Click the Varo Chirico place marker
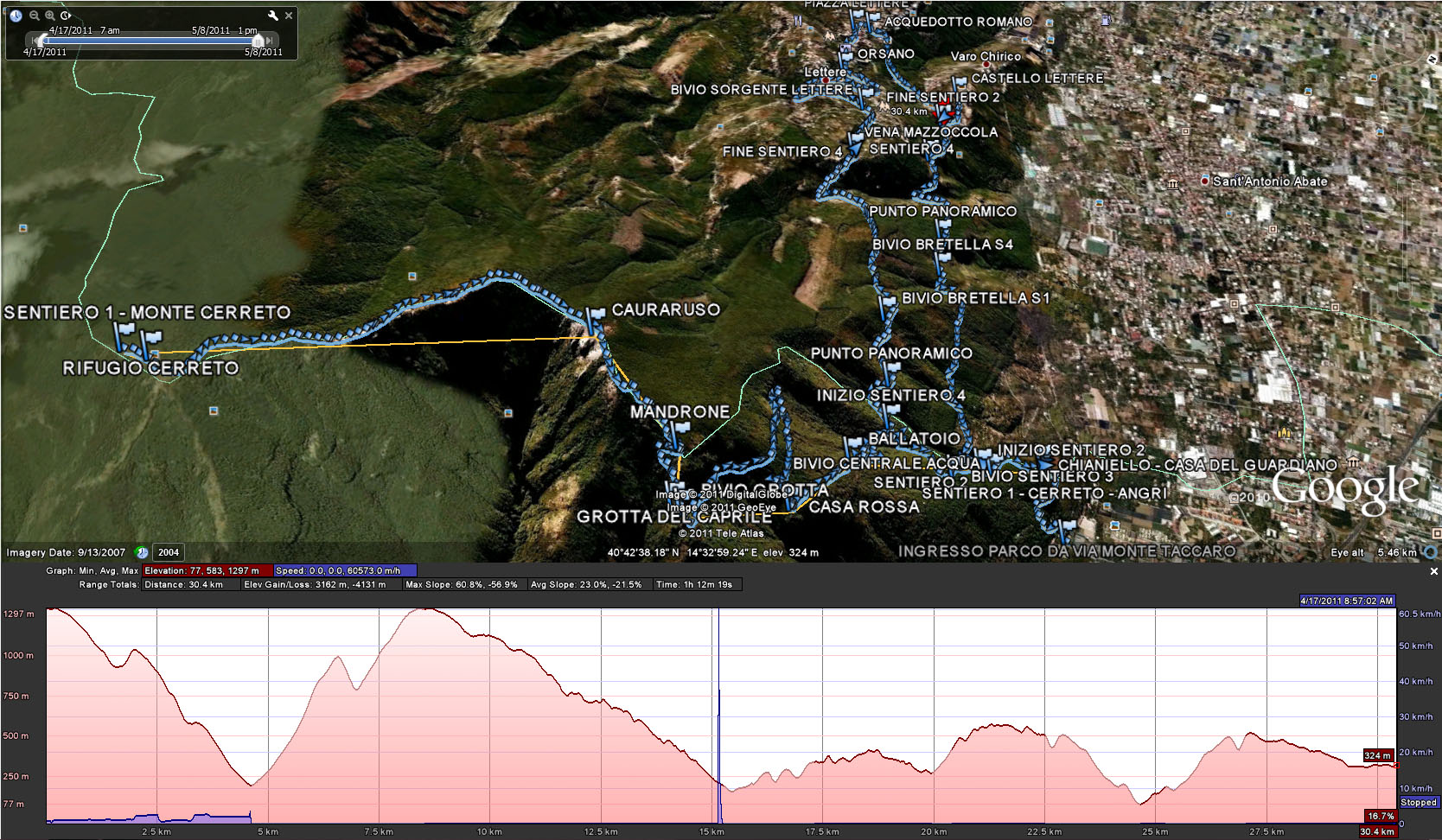 pyautogui.click(x=985, y=67)
